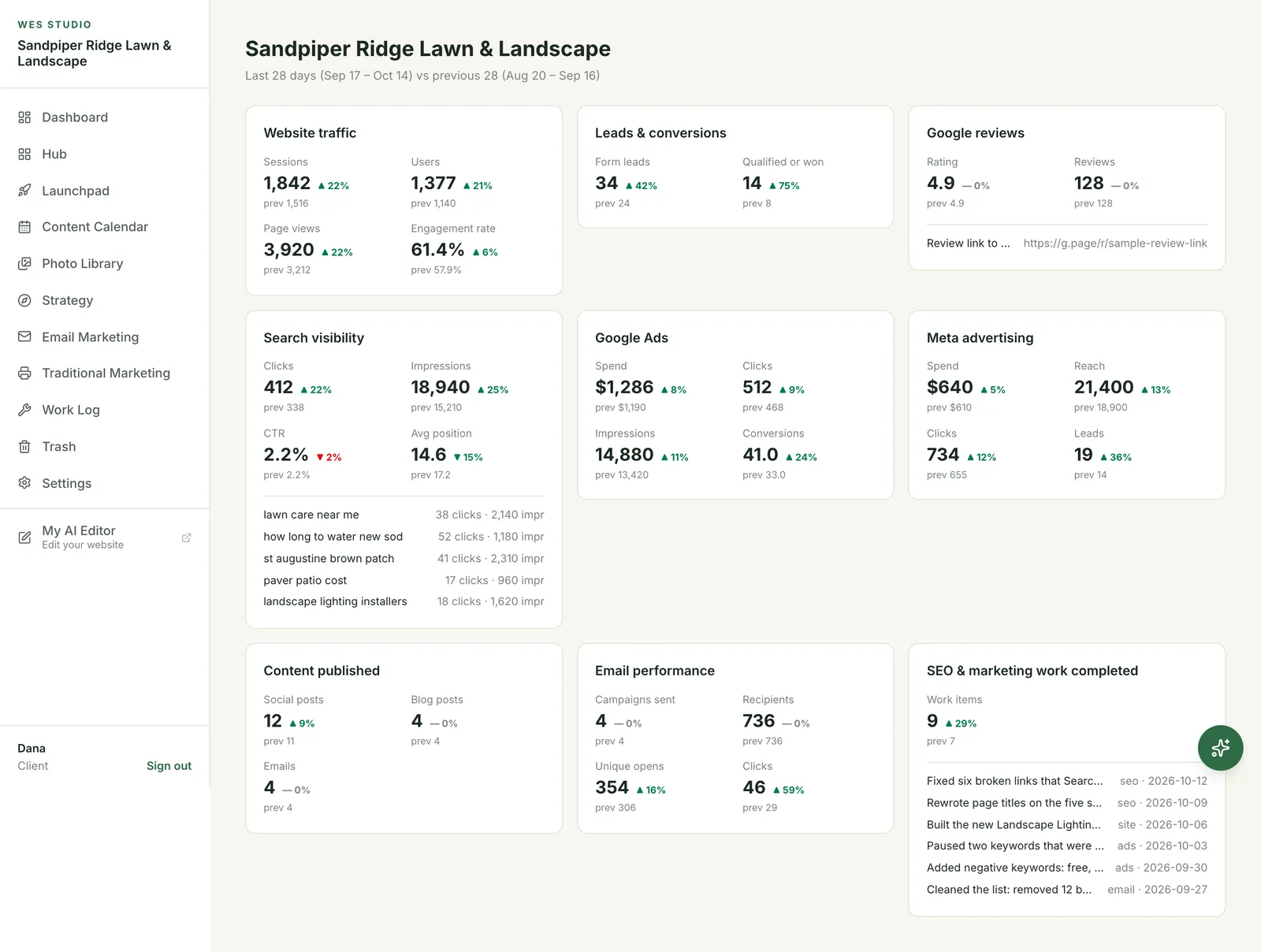
Task: Click the 'Rewrote page titles' work item
Action: (1067, 803)
